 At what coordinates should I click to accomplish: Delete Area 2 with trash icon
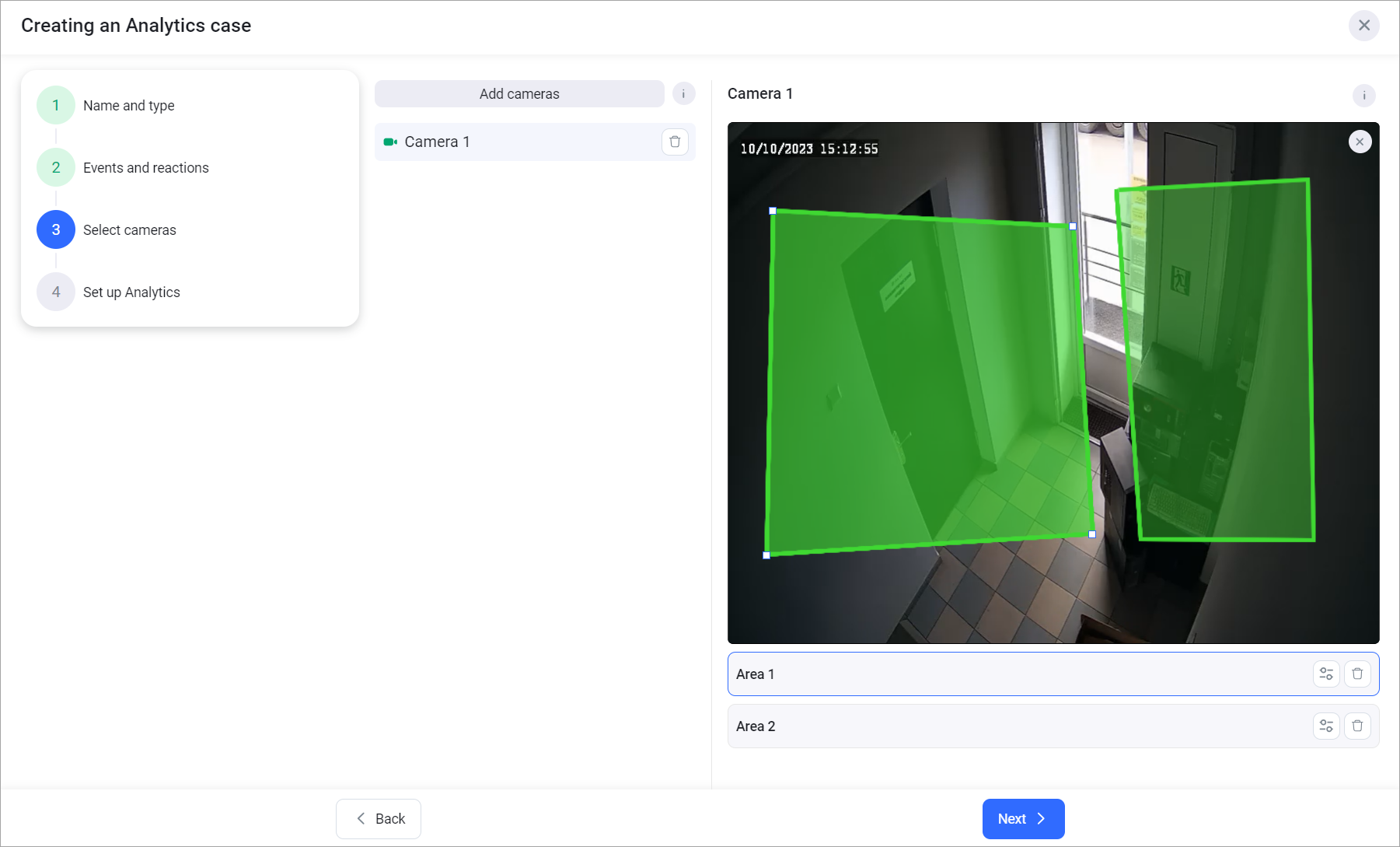tap(1356, 726)
